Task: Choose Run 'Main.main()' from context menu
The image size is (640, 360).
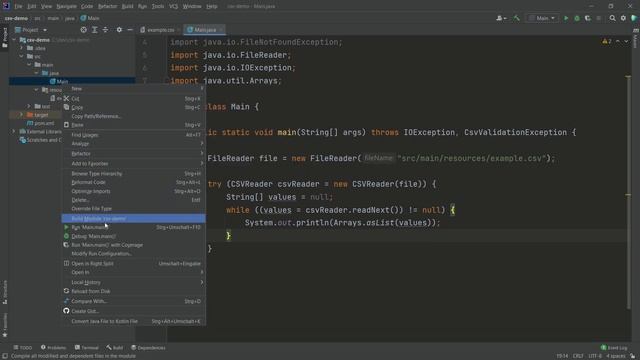Action: point(133,227)
